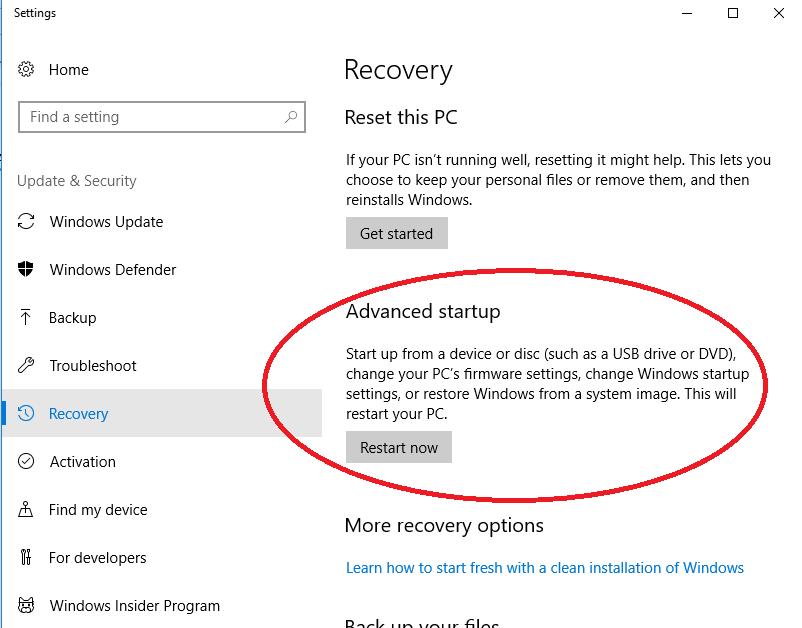Viewport: 802px width, 628px height.
Task: Click the Windows Defender shield icon
Action: (x=27, y=270)
